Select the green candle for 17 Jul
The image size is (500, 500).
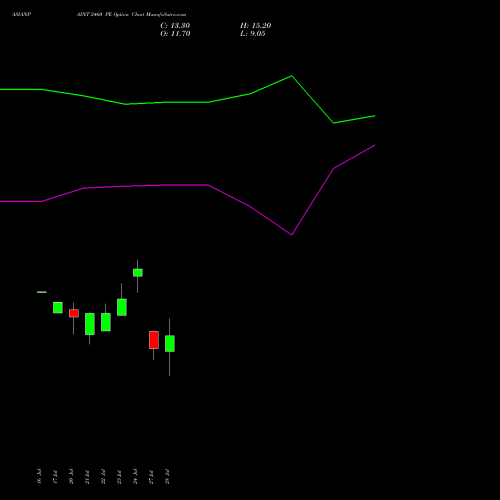click(x=58, y=308)
